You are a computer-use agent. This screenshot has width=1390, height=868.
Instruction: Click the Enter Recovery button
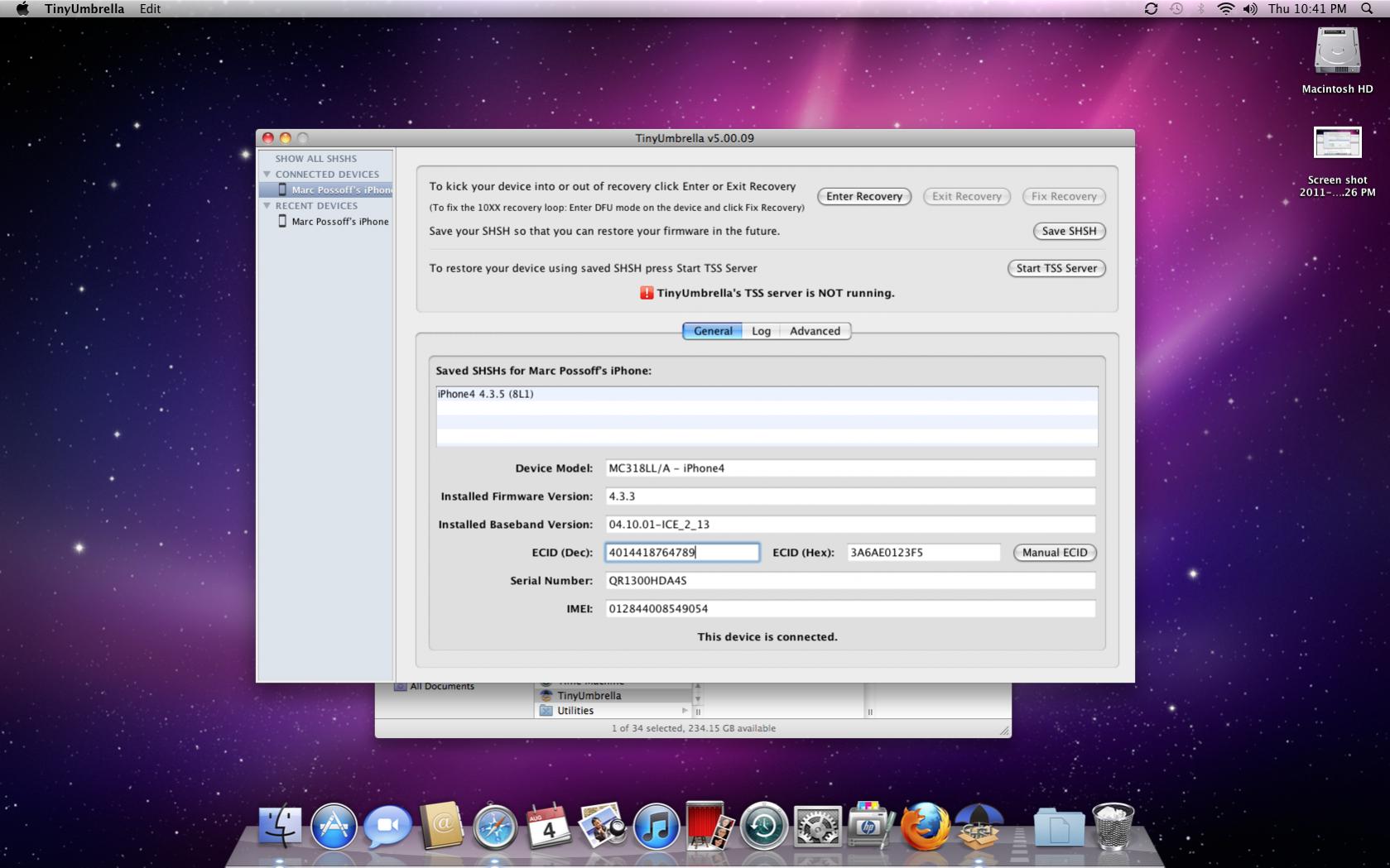pos(864,196)
